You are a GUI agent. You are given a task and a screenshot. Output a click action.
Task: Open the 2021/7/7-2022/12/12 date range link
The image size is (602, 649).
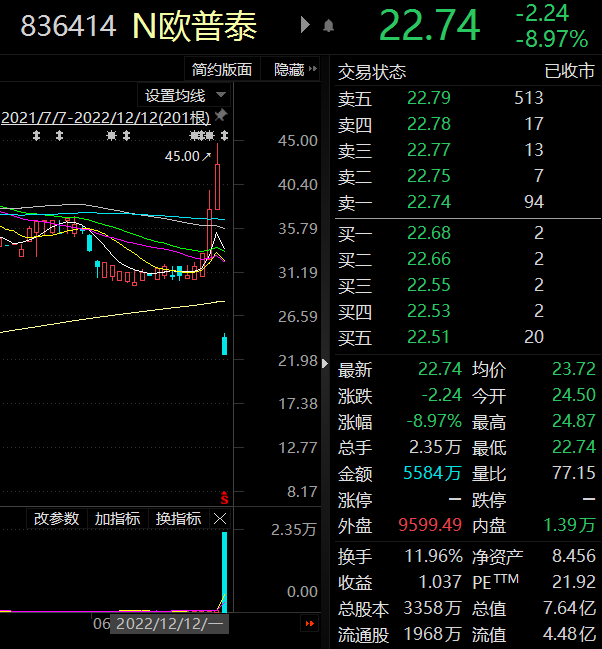tap(106, 118)
